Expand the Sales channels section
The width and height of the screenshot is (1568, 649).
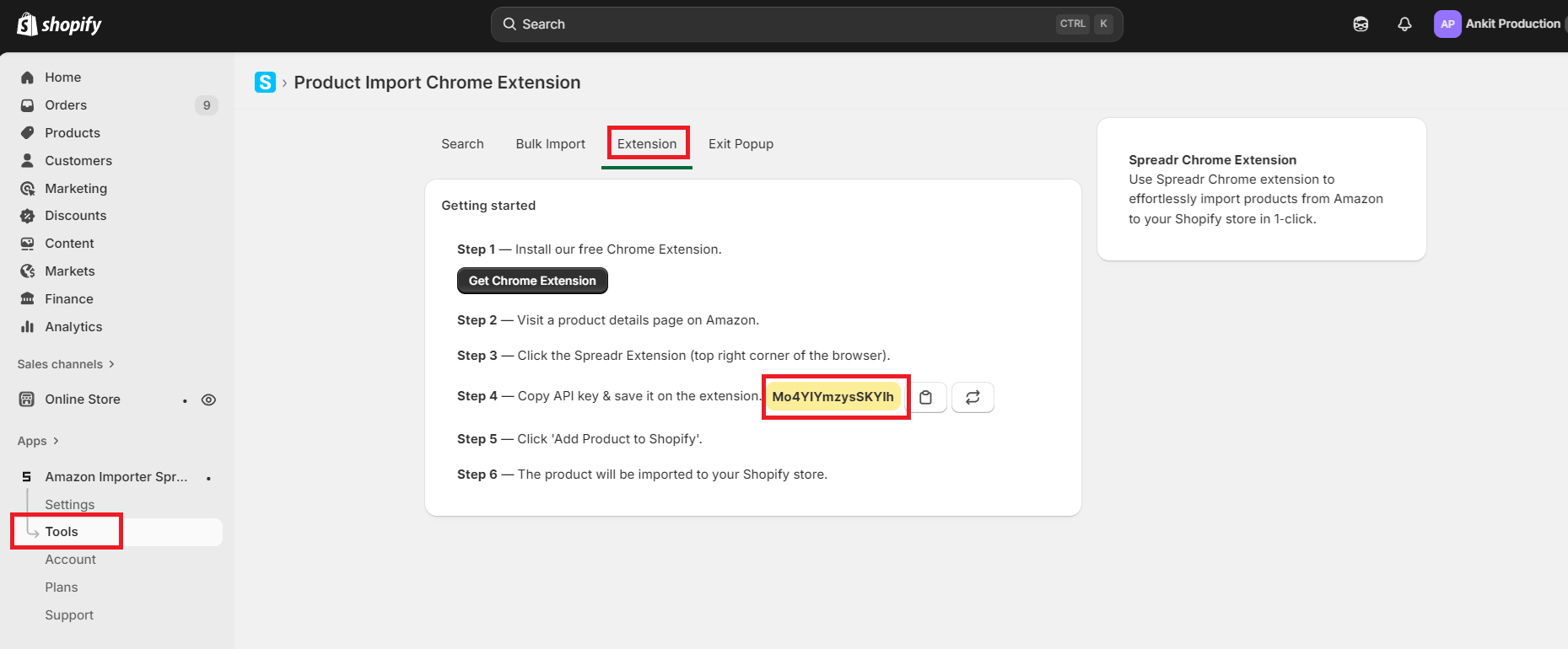point(66,364)
